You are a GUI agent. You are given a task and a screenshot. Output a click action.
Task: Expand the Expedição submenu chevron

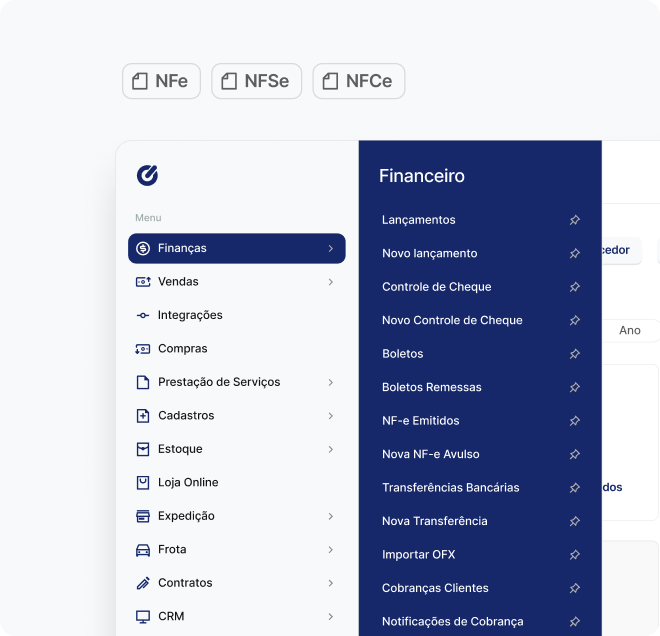[330, 516]
